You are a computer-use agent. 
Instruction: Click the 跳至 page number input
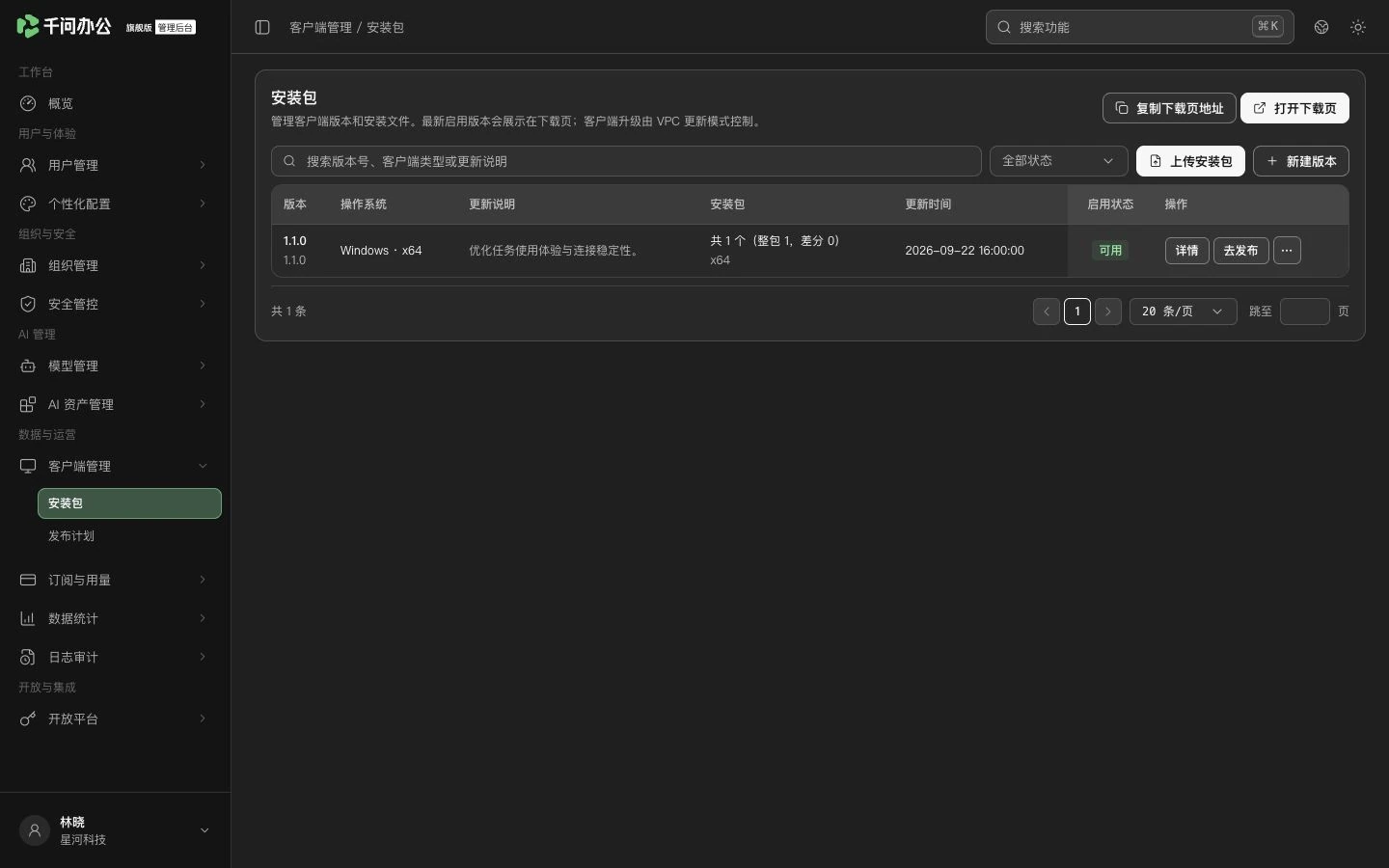pos(1305,312)
